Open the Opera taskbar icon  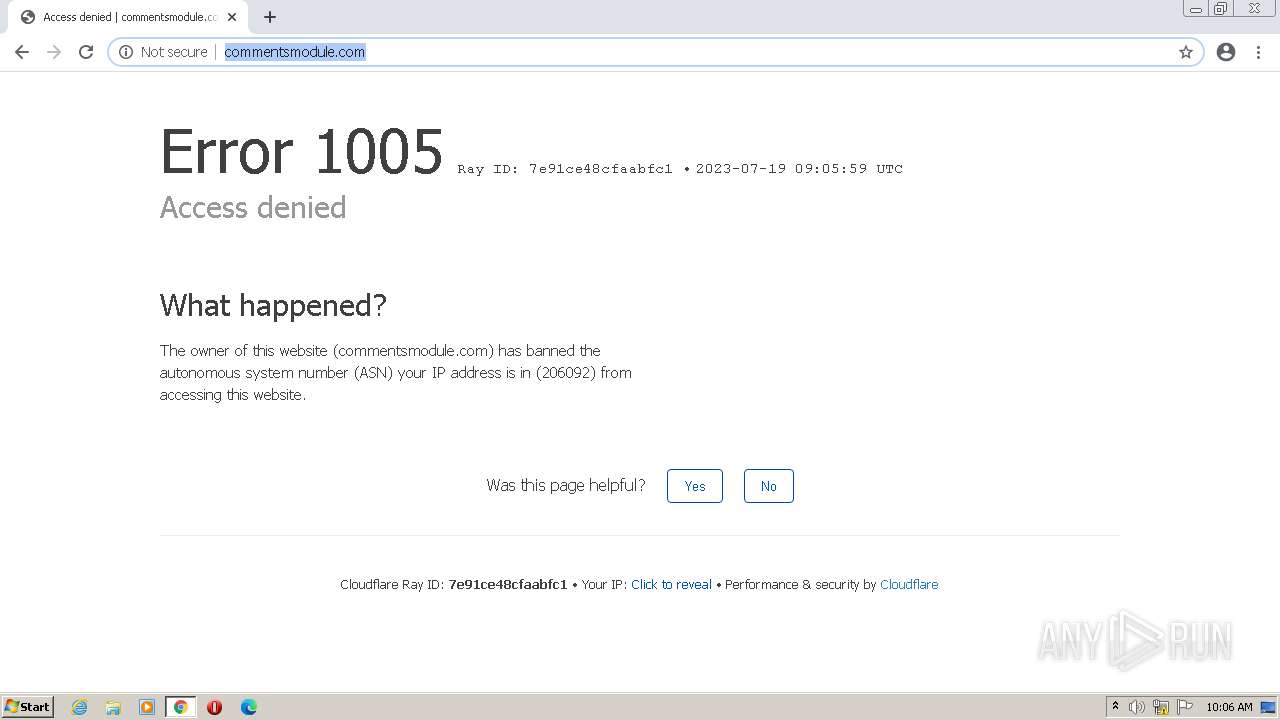click(x=214, y=707)
